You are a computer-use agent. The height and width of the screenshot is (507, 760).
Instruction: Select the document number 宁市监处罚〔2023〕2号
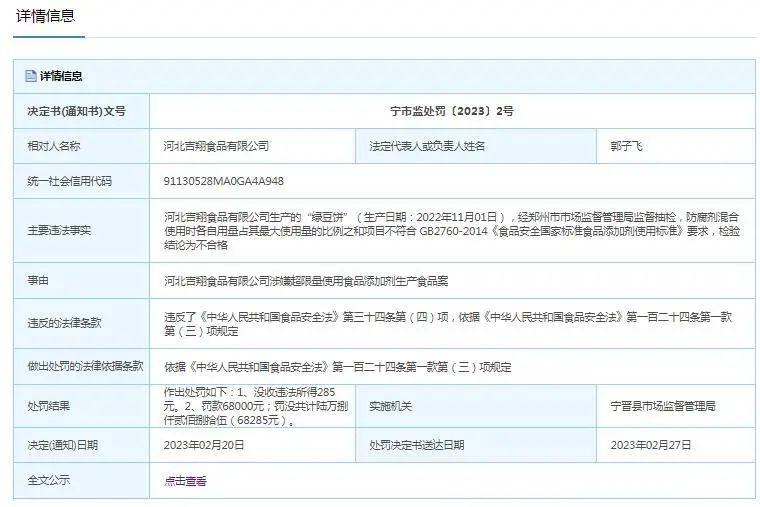[452, 111]
